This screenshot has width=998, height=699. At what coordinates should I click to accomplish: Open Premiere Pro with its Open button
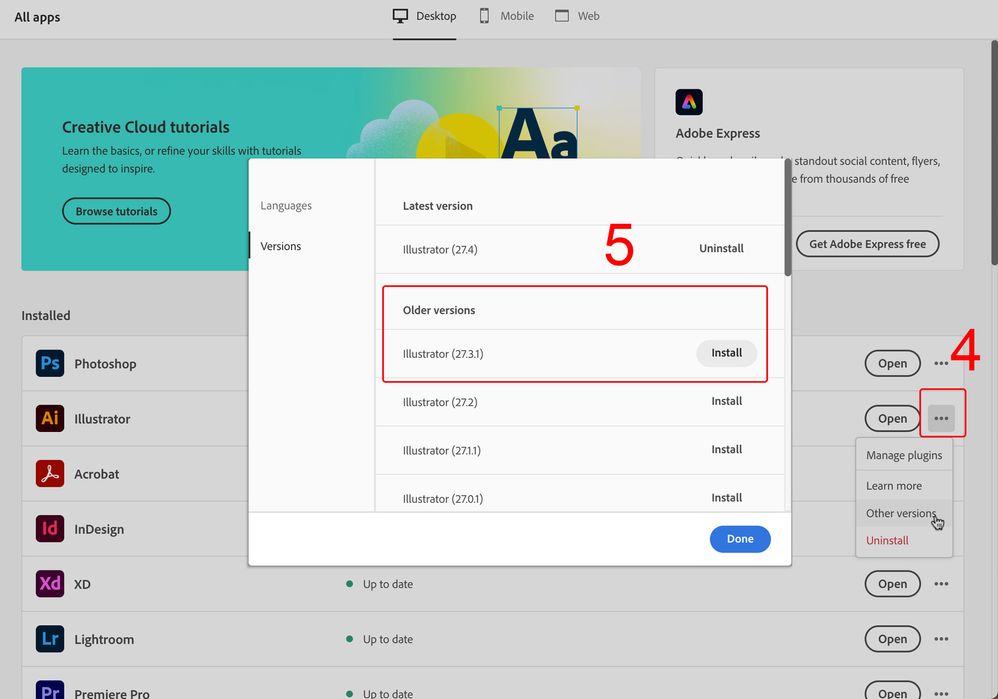point(892,692)
